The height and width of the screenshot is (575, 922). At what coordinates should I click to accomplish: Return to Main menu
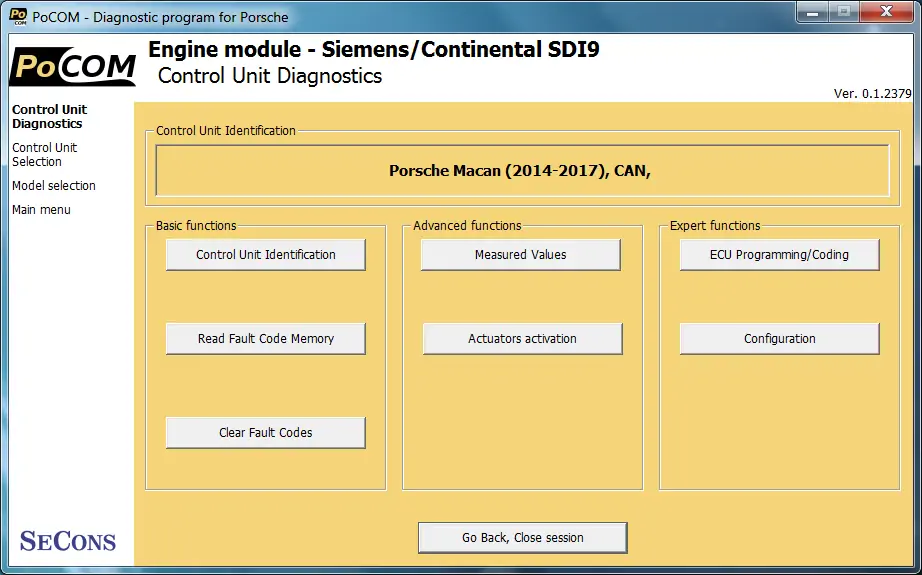pyautogui.click(x=41, y=210)
